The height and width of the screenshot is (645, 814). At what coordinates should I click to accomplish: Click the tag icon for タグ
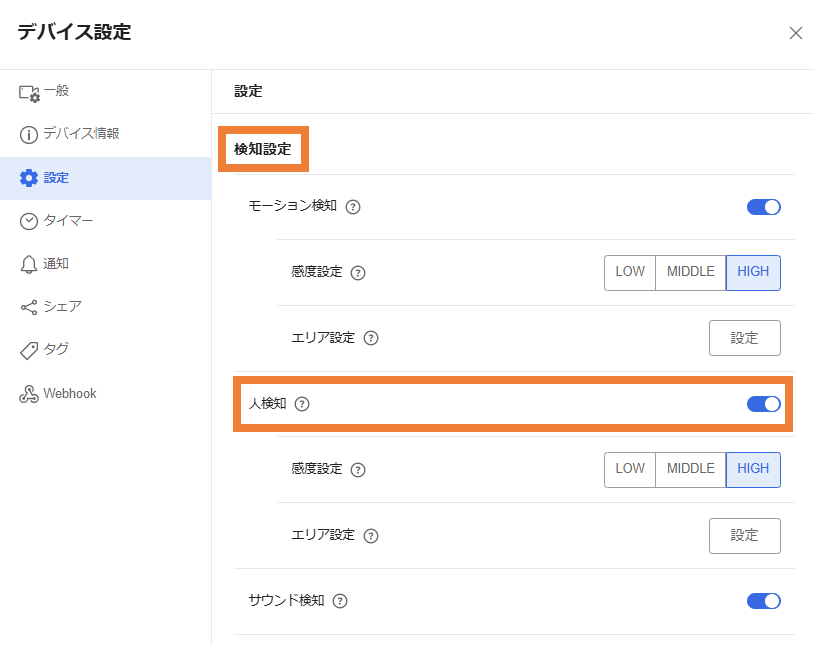point(29,351)
